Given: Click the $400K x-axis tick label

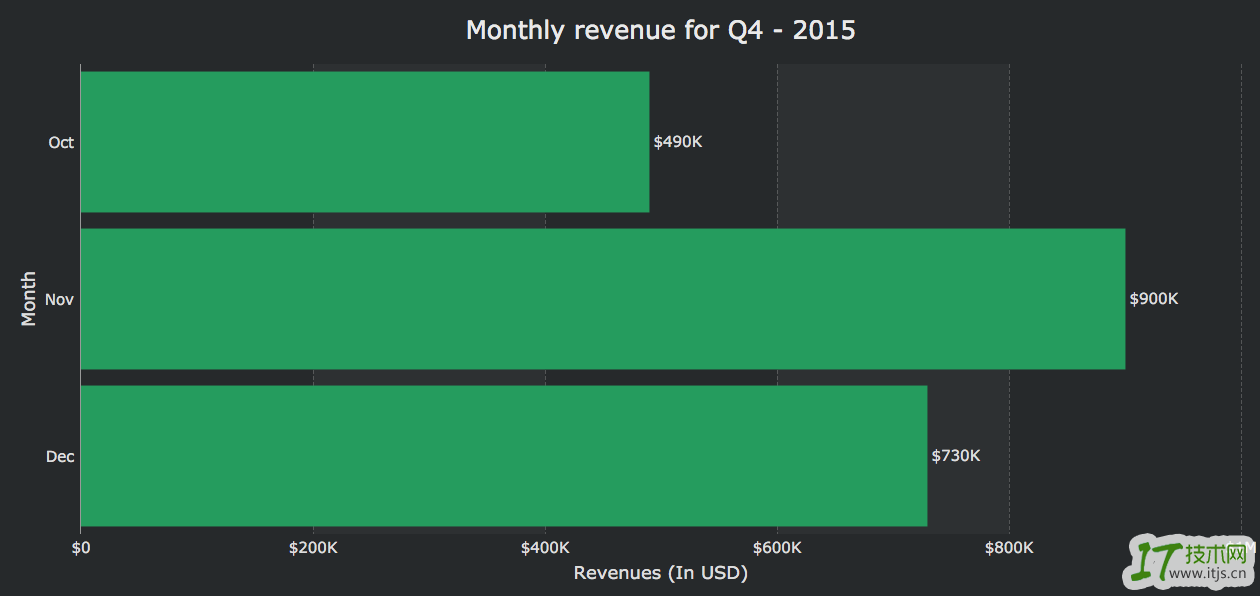Looking at the screenshot, I should tap(545, 548).
